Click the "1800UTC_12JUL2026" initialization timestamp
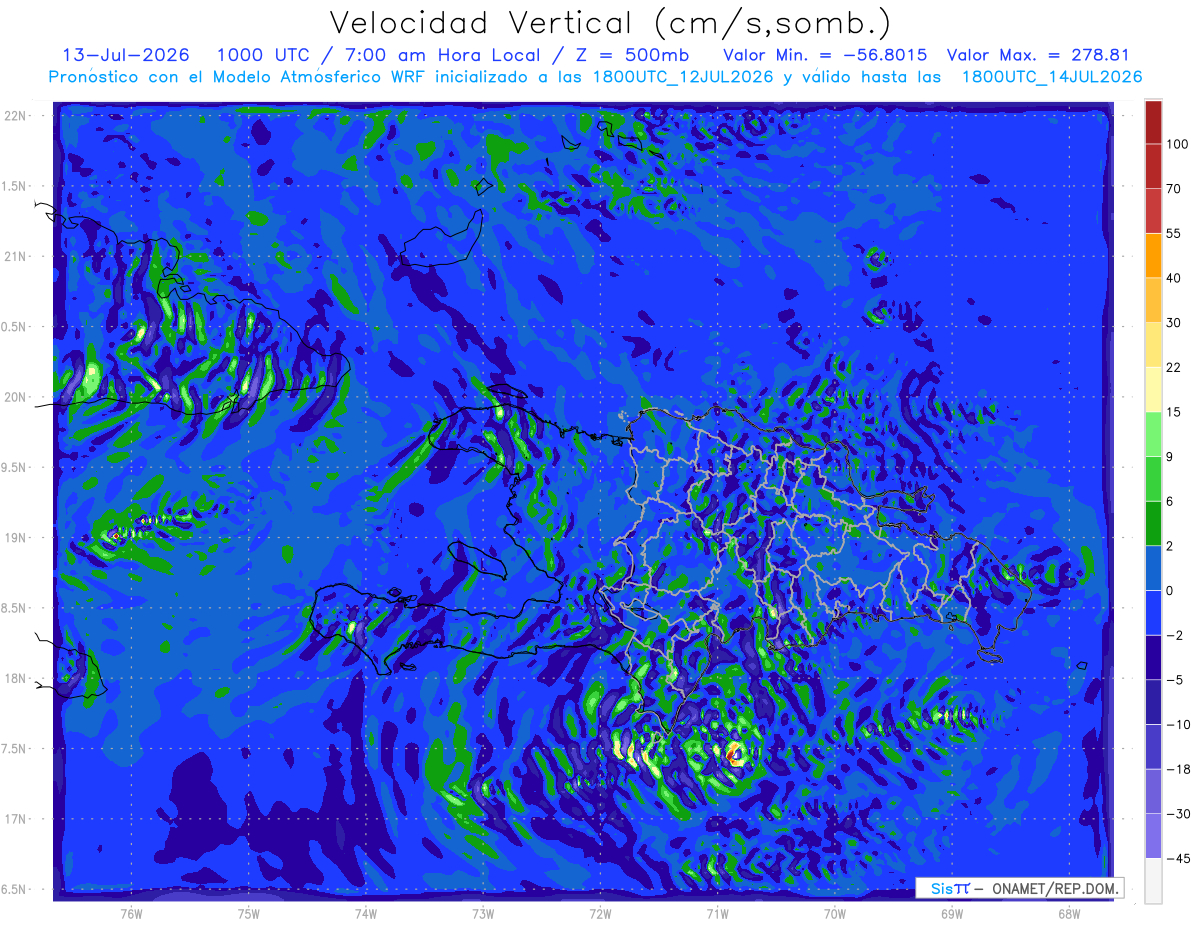This screenshot has height=927, width=1200. click(x=682, y=77)
